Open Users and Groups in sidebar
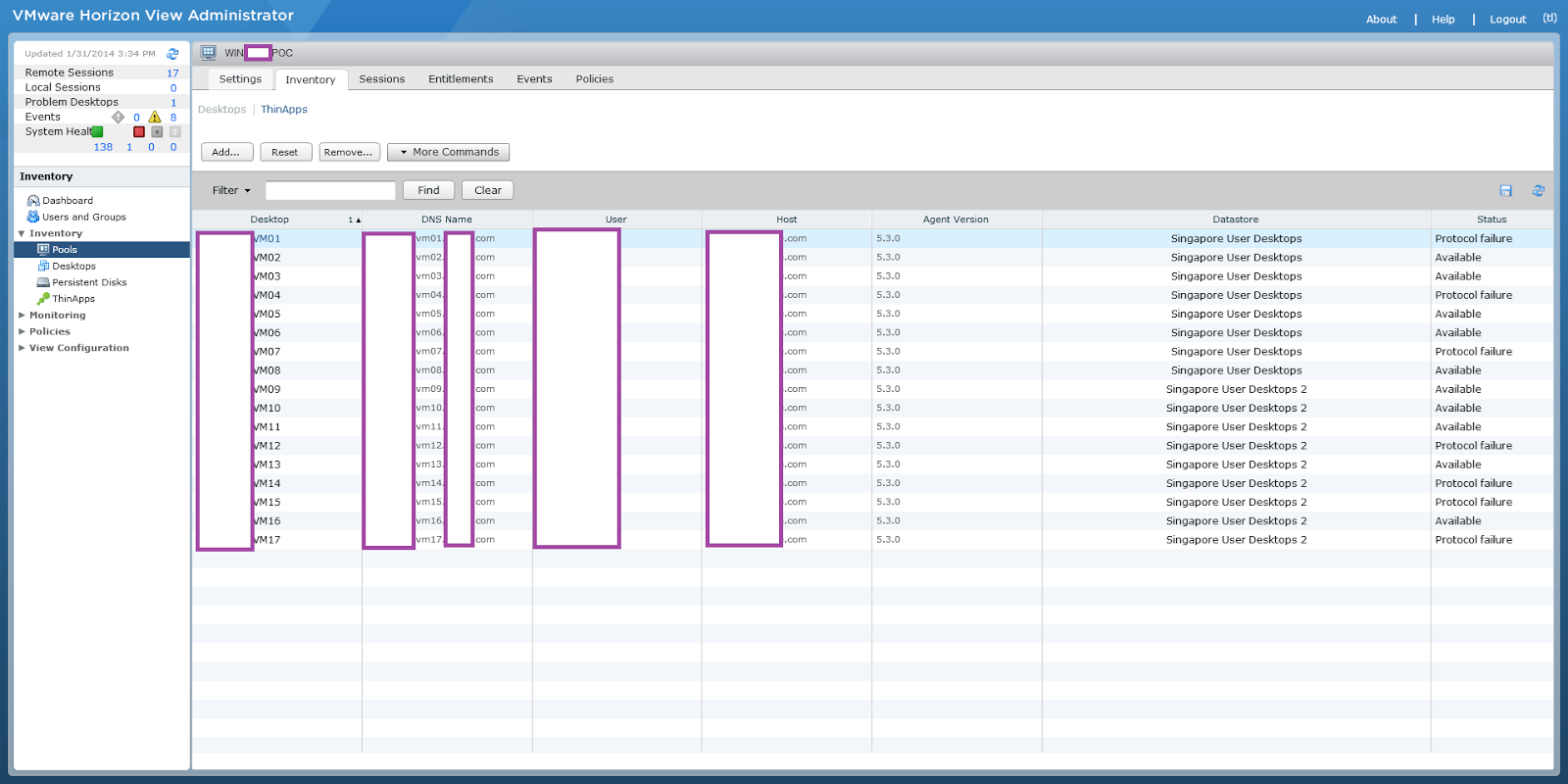The width and height of the screenshot is (1568, 784). point(83,218)
